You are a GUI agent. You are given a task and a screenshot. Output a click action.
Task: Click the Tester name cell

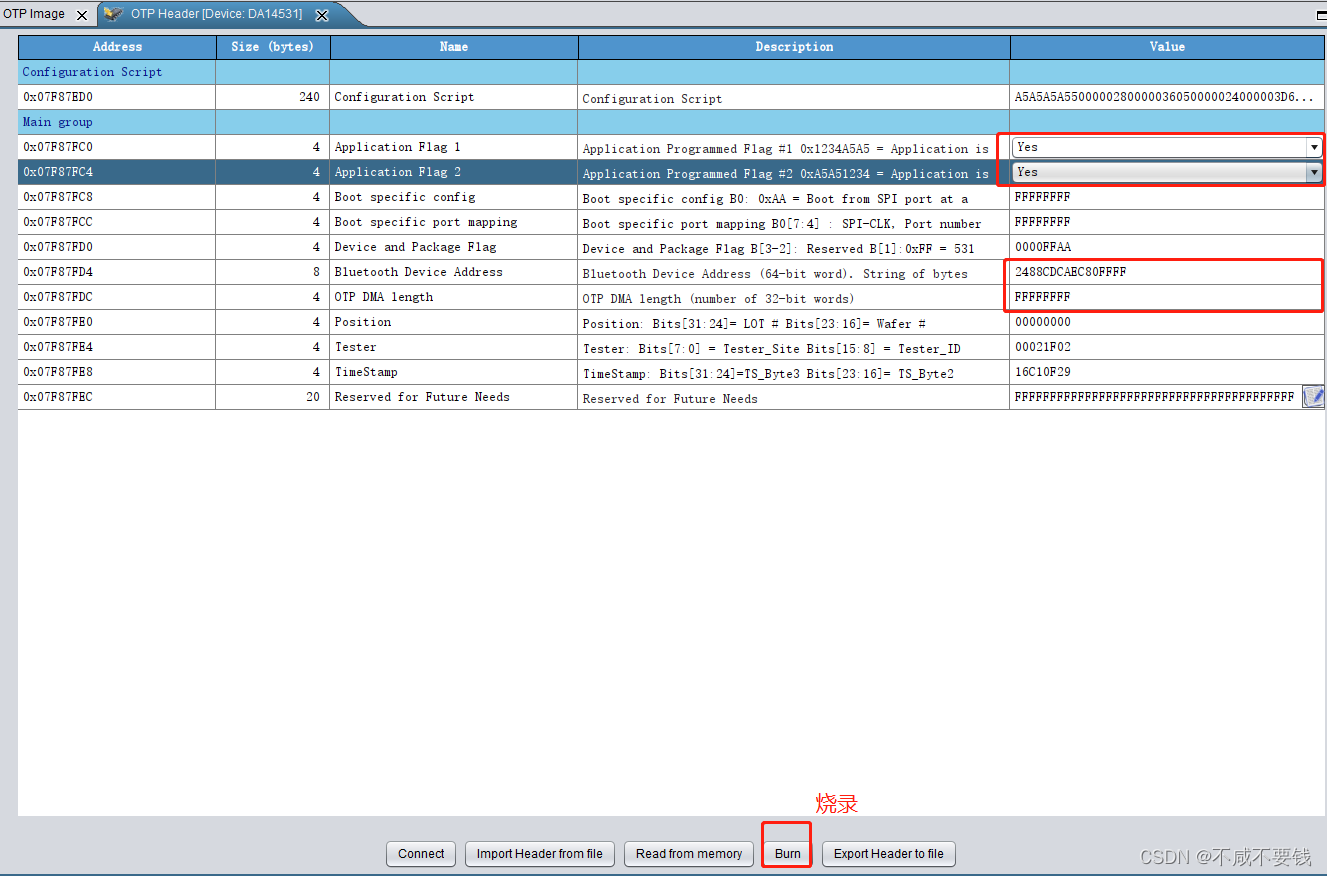454,347
